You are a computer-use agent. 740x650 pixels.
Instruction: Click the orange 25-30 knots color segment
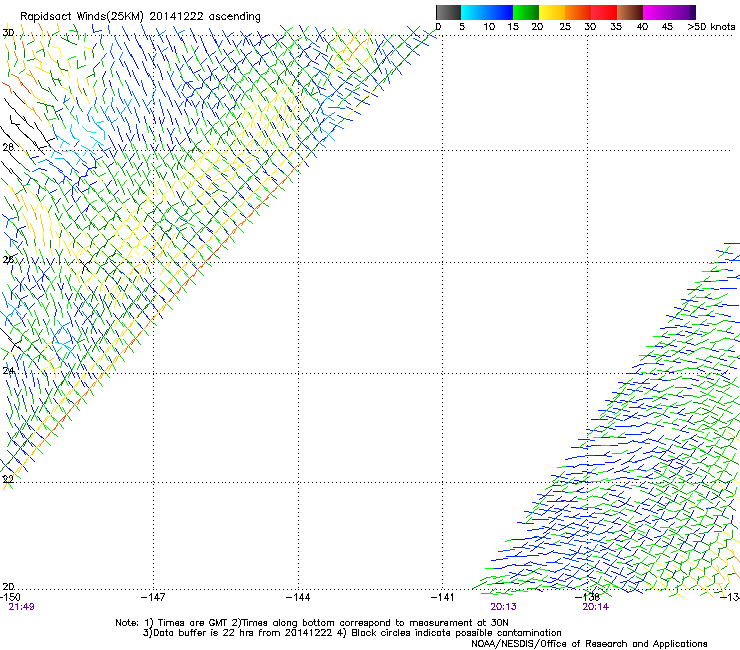pyautogui.click(x=578, y=12)
